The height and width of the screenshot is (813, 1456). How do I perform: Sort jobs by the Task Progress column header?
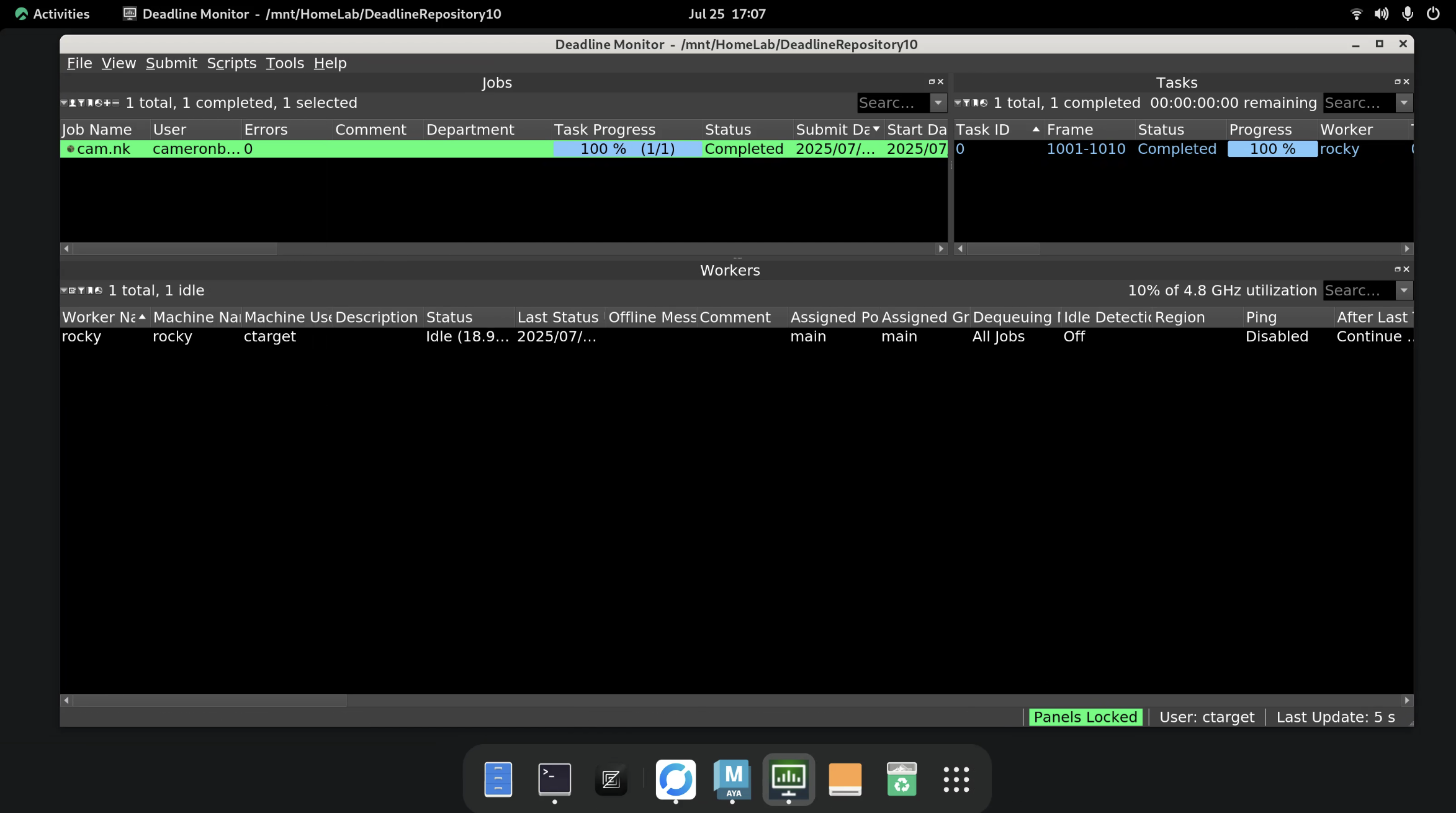tap(604, 130)
